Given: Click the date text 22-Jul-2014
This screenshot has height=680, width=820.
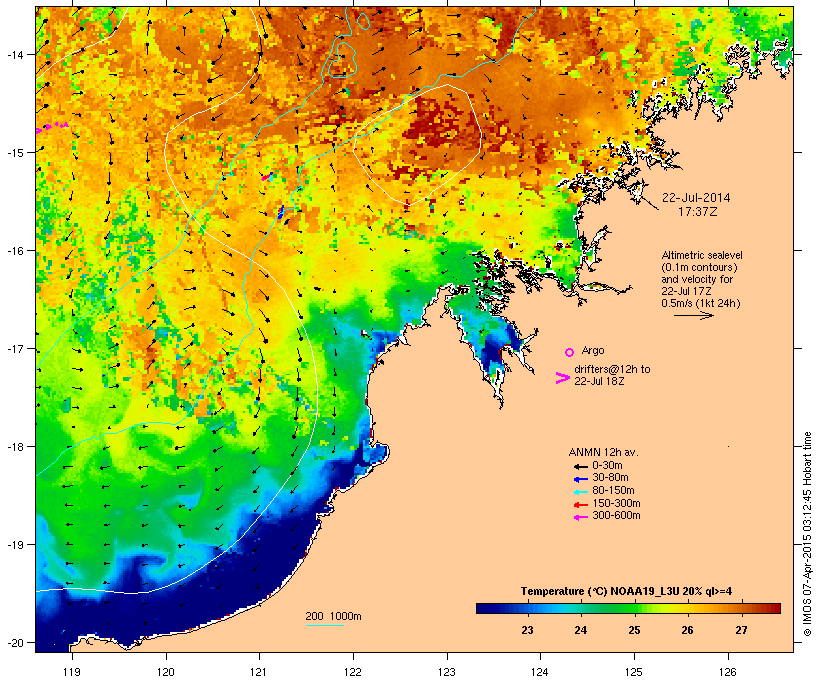Looking at the screenshot, I should tap(696, 198).
